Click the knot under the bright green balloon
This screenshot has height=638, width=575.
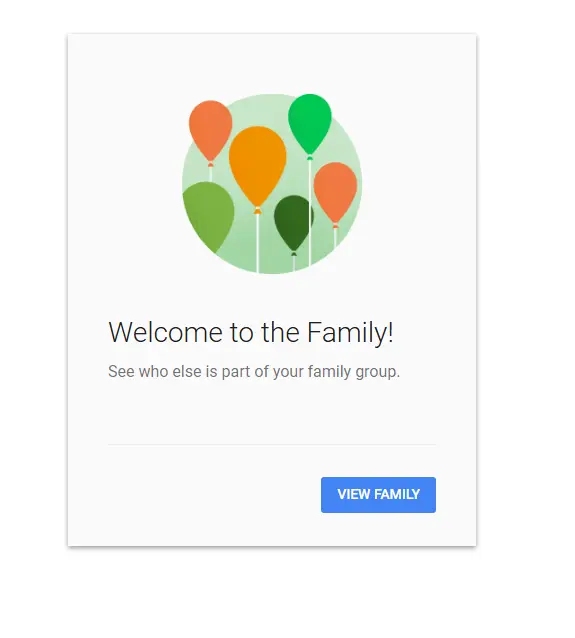point(310,158)
